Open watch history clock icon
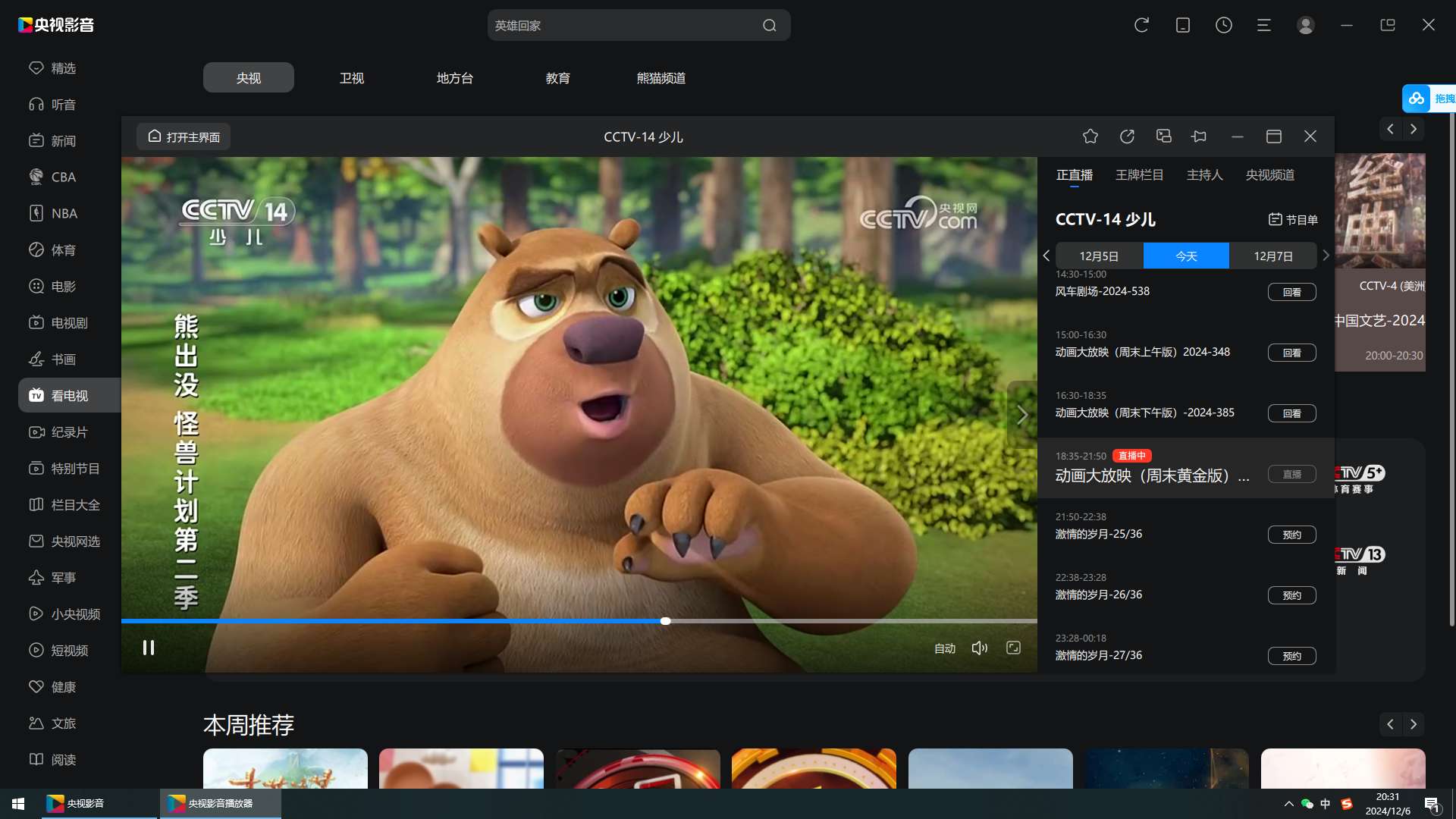This screenshot has width=1456, height=819. tap(1223, 25)
